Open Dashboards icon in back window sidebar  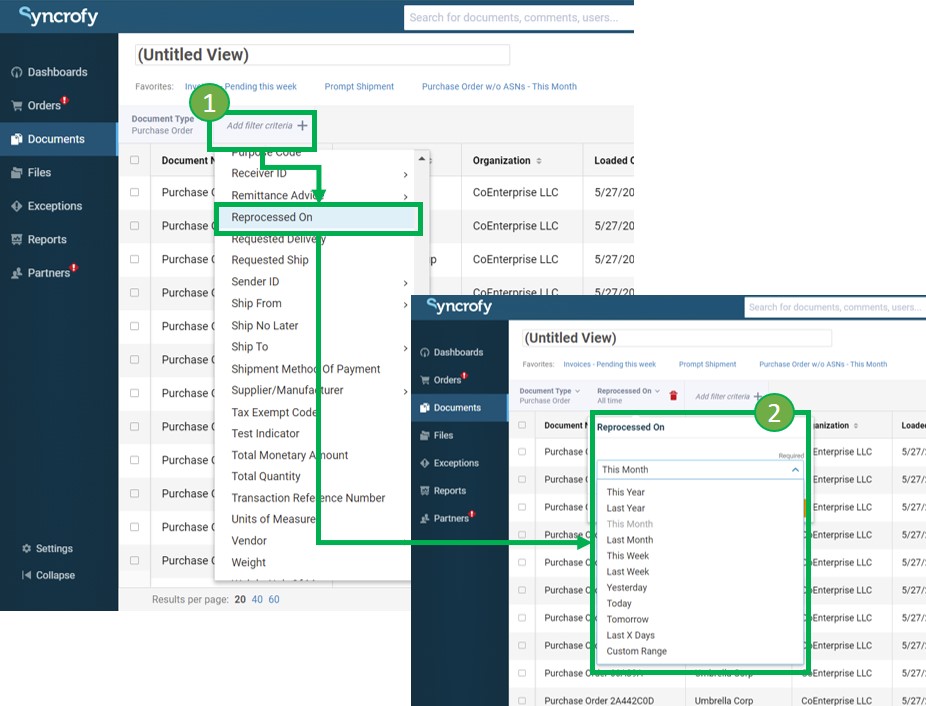(x=17, y=72)
